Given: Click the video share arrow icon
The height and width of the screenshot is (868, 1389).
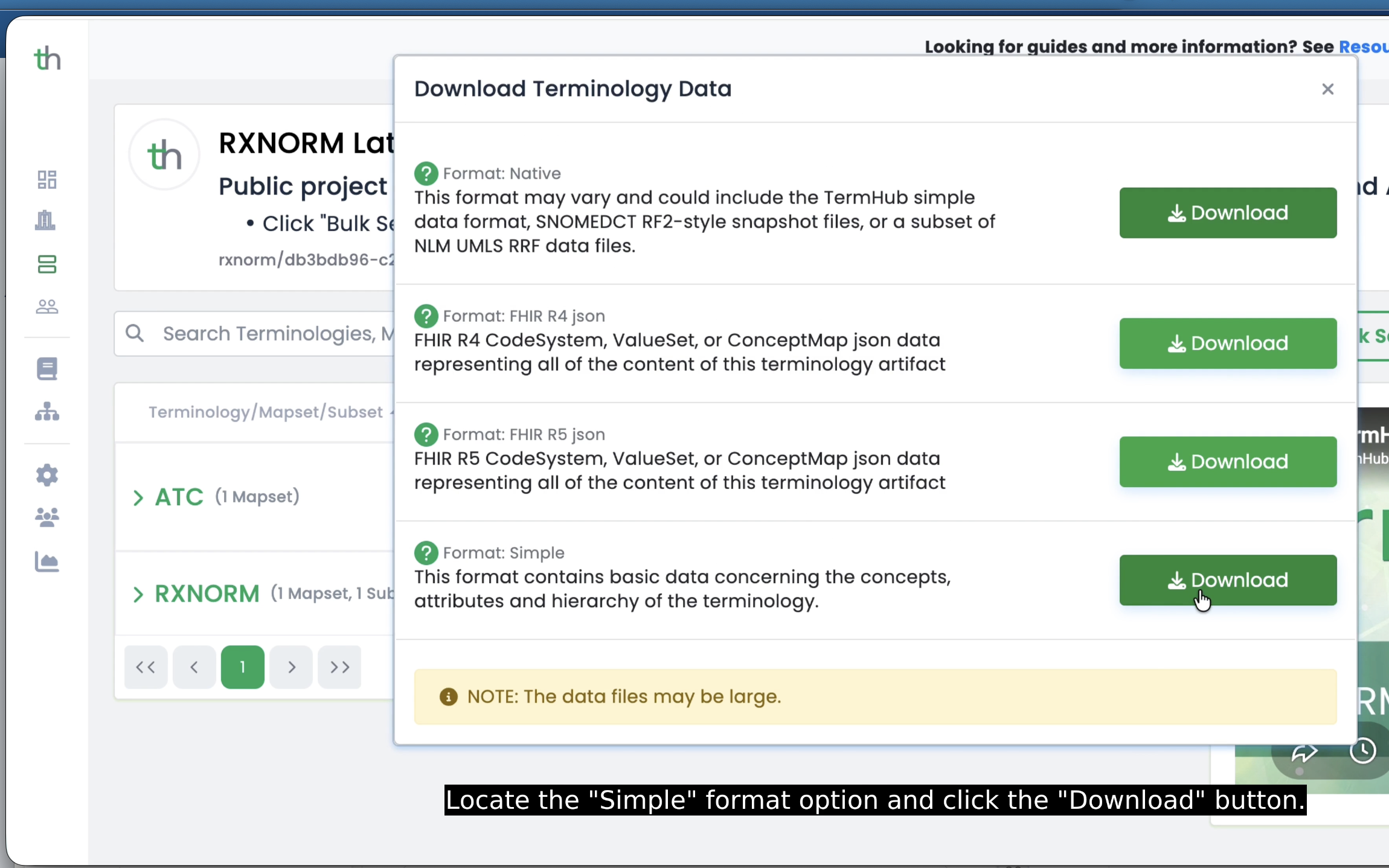Looking at the screenshot, I should [x=1304, y=752].
